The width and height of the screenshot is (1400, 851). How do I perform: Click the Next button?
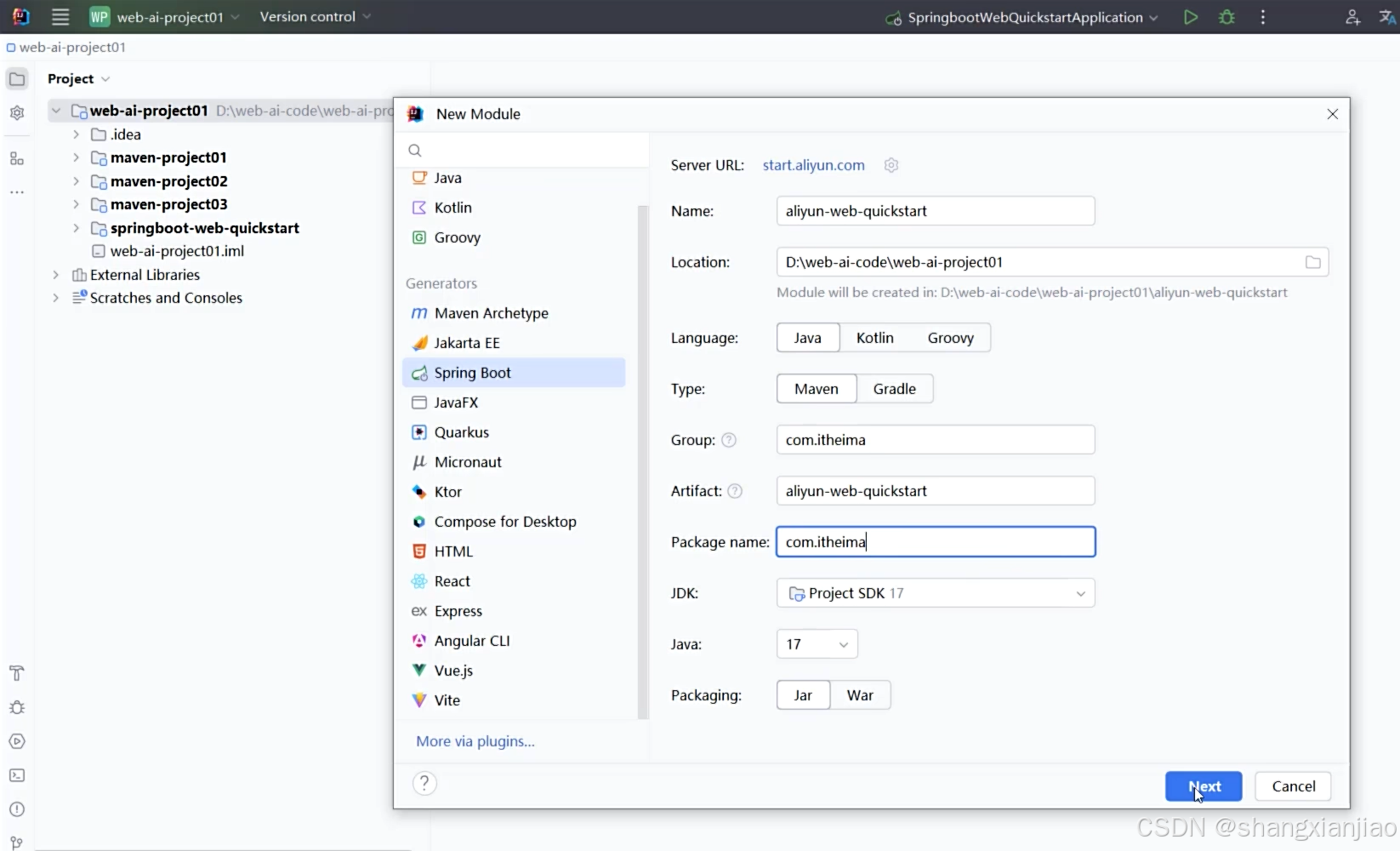click(1204, 786)
